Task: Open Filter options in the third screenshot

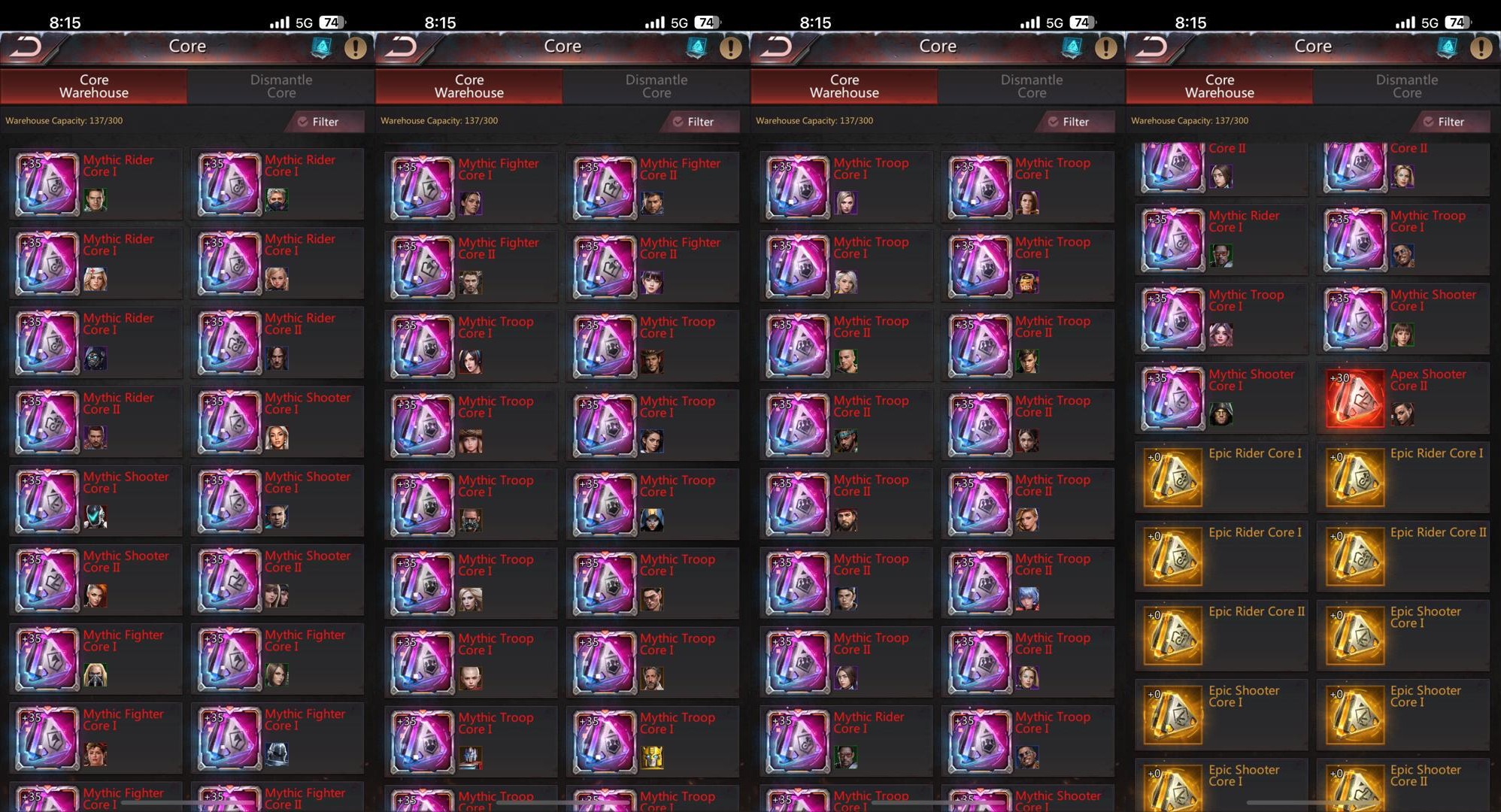Action: click(1075, 121)
